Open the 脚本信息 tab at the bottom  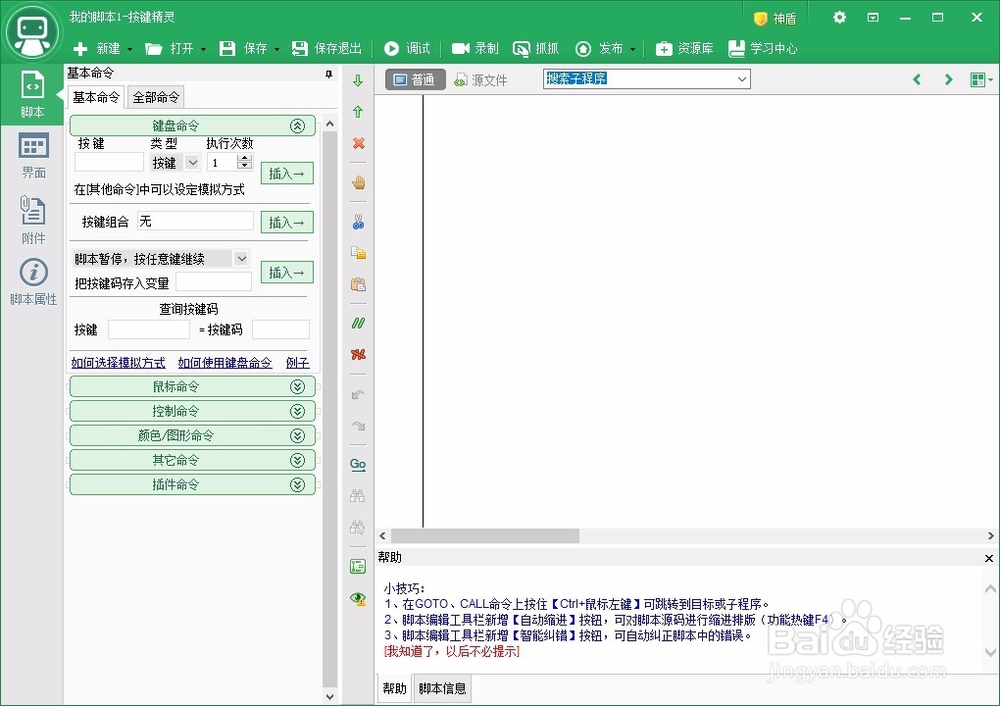point(442,688)
